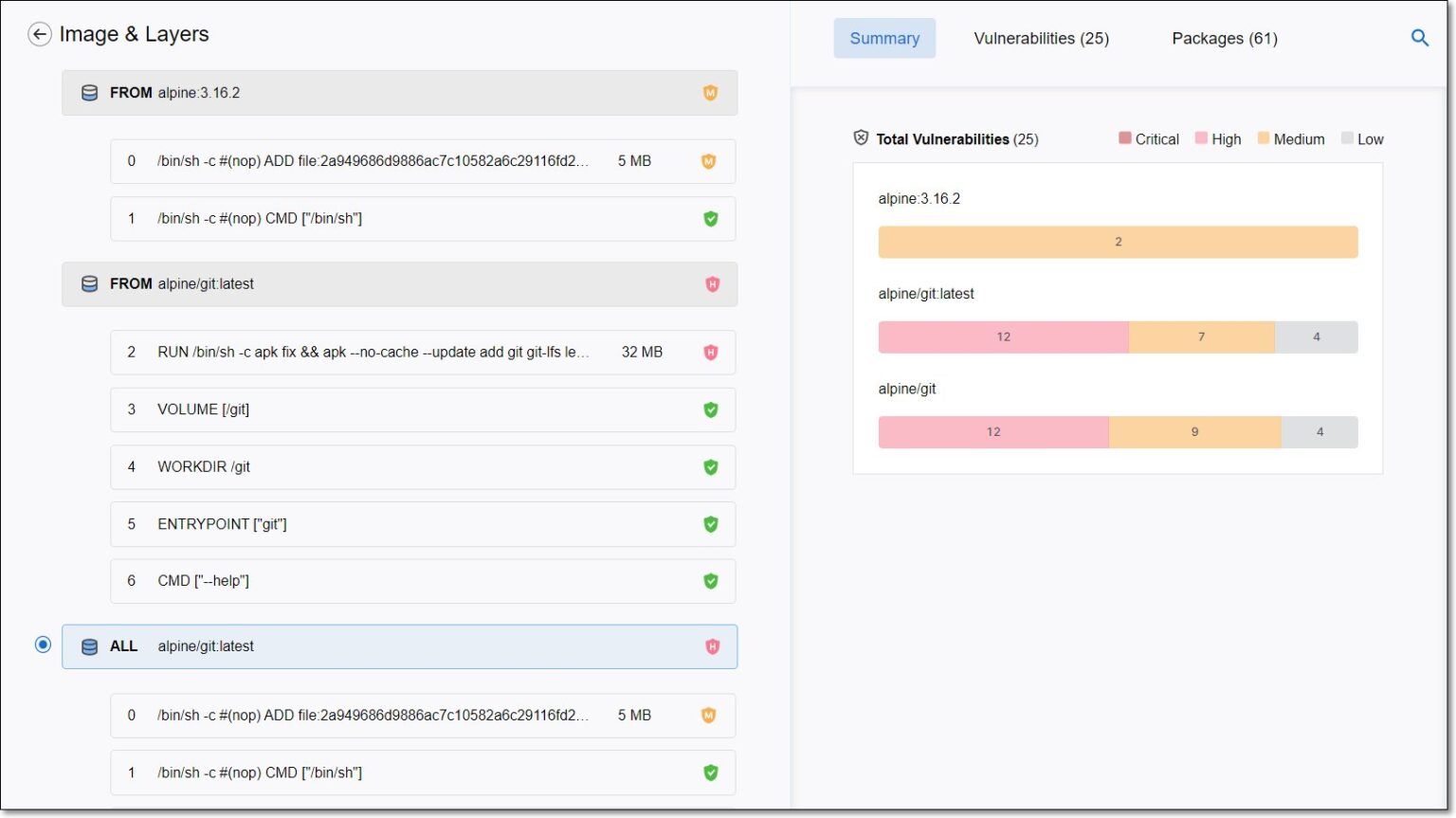The width and height of the screenshot is (1456, 818).
Task: Open the Packages (61) tab
Action: tap(1224, 38)
